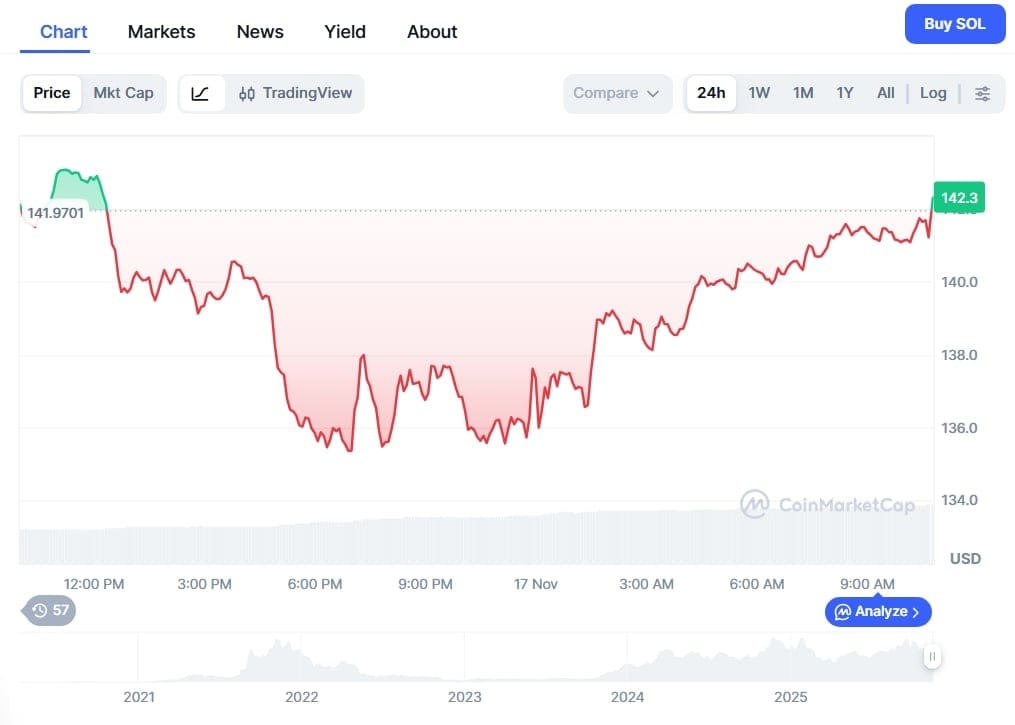Switch the chart to Mkt Cap view
The width and height of the screenshot is (1015, 725).
pyautogui.click(x=123, y=92)
